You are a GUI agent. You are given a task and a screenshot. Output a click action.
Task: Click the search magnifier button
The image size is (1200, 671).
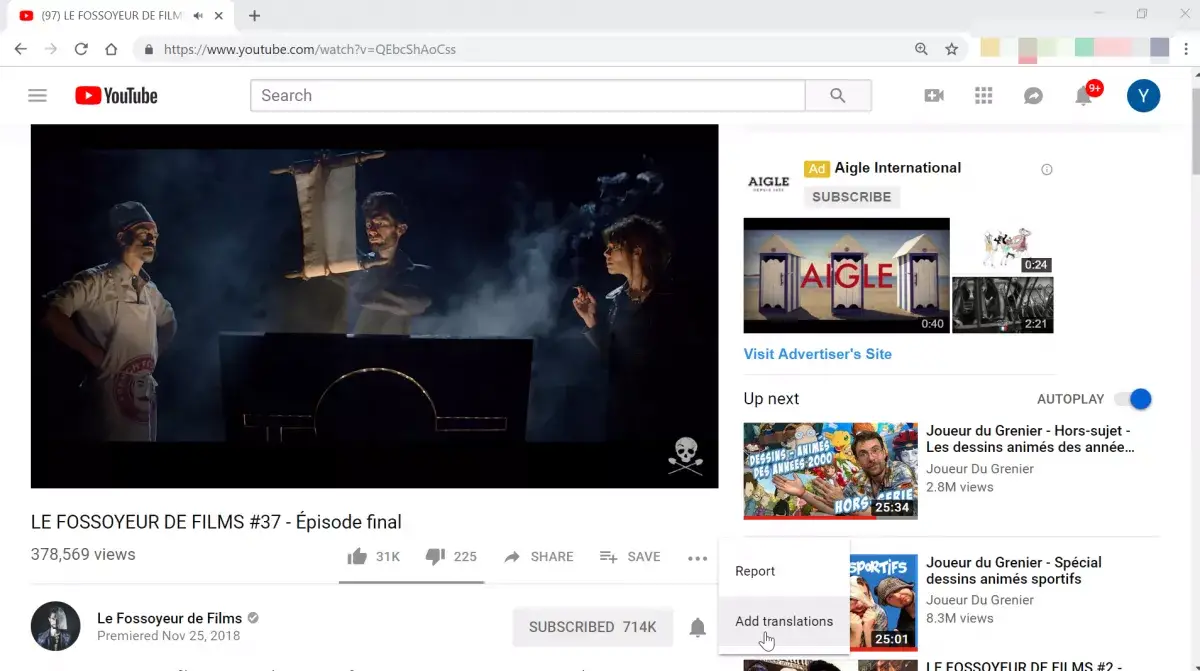(838, 96)
